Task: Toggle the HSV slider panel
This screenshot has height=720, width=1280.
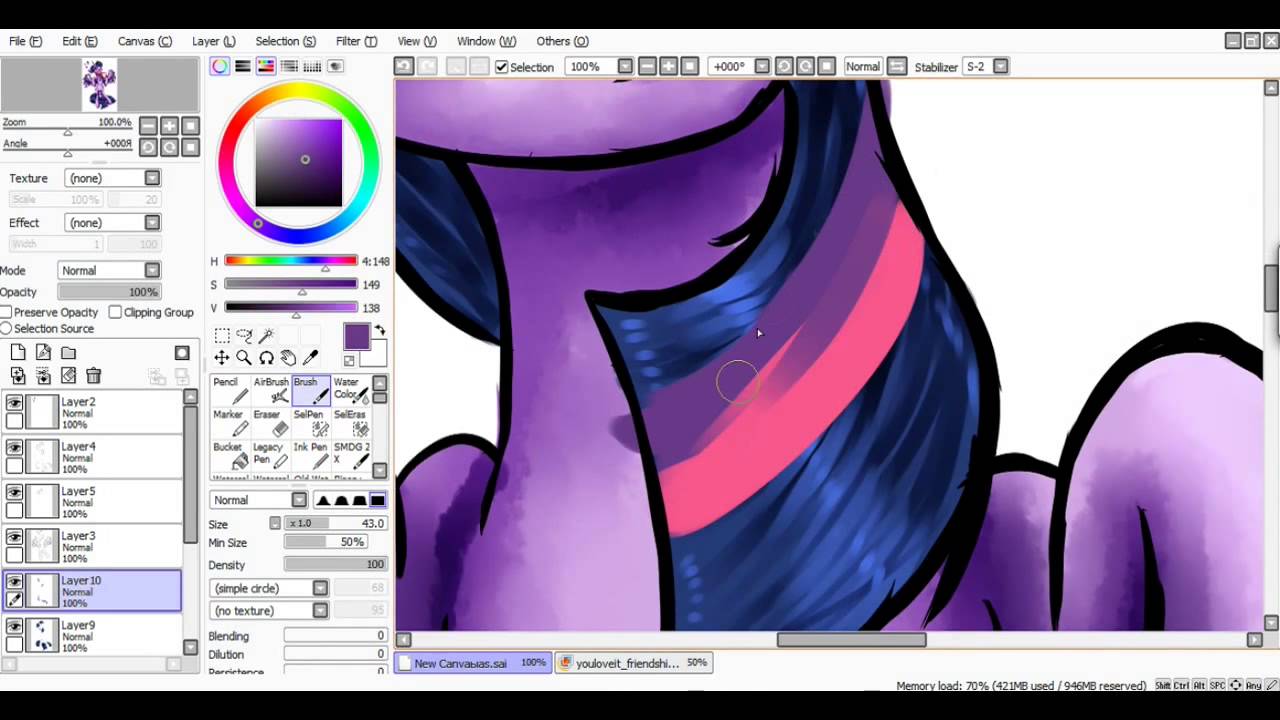Action: [x=266, y=66]
